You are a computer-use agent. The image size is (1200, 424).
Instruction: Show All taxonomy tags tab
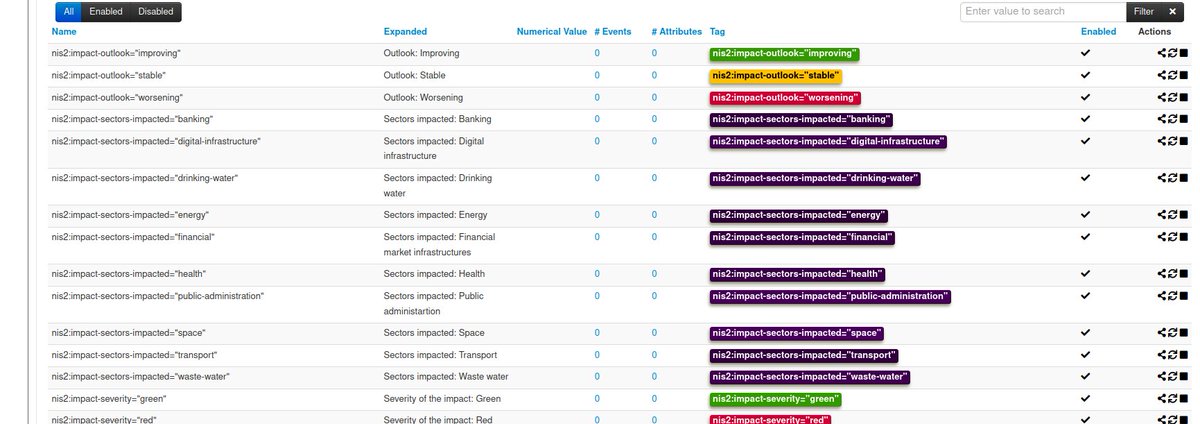[67, 12]
